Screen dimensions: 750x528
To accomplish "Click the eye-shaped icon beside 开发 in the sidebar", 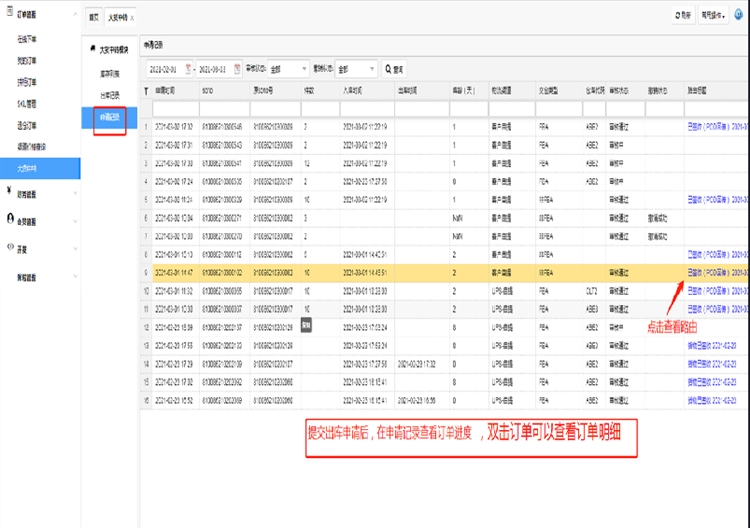I will tap(10, 247).
